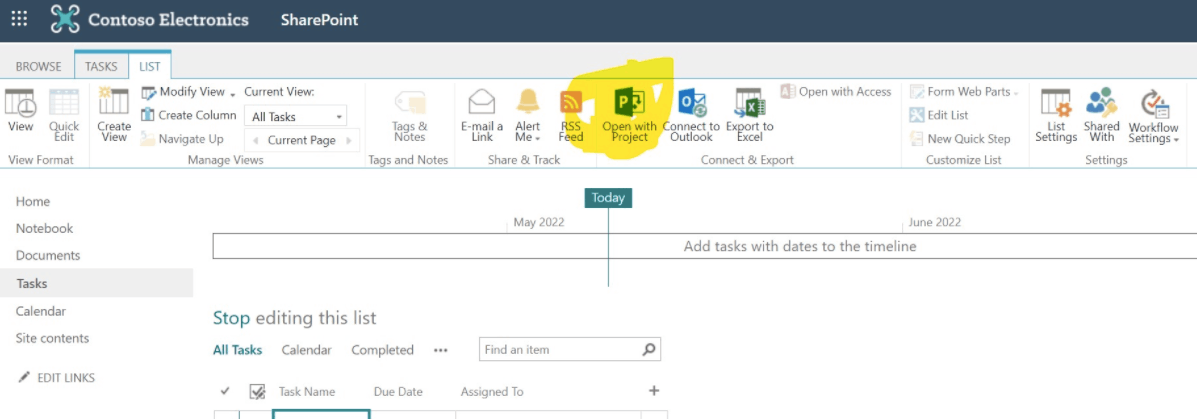Image resolution: width=1197 pixels, height=419 pixels.
Task: Open Calendar in left navigation
Action: (x=40, y=311)
